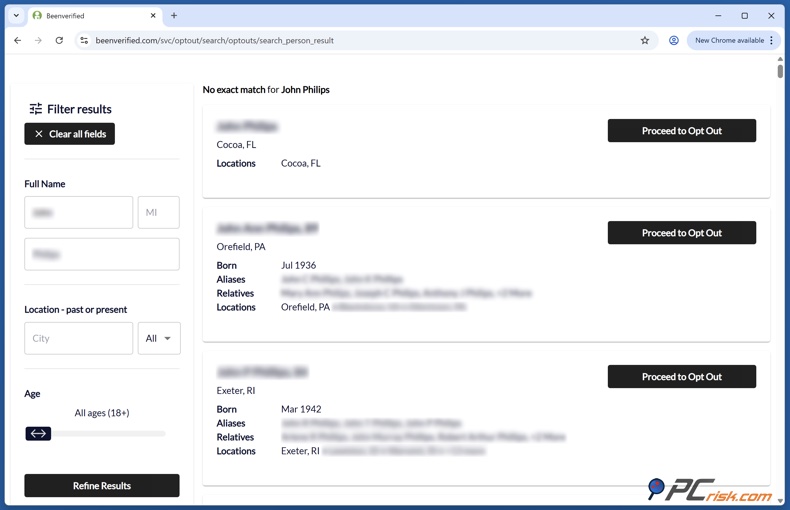Maximize the Chrome window

(744, 16)
